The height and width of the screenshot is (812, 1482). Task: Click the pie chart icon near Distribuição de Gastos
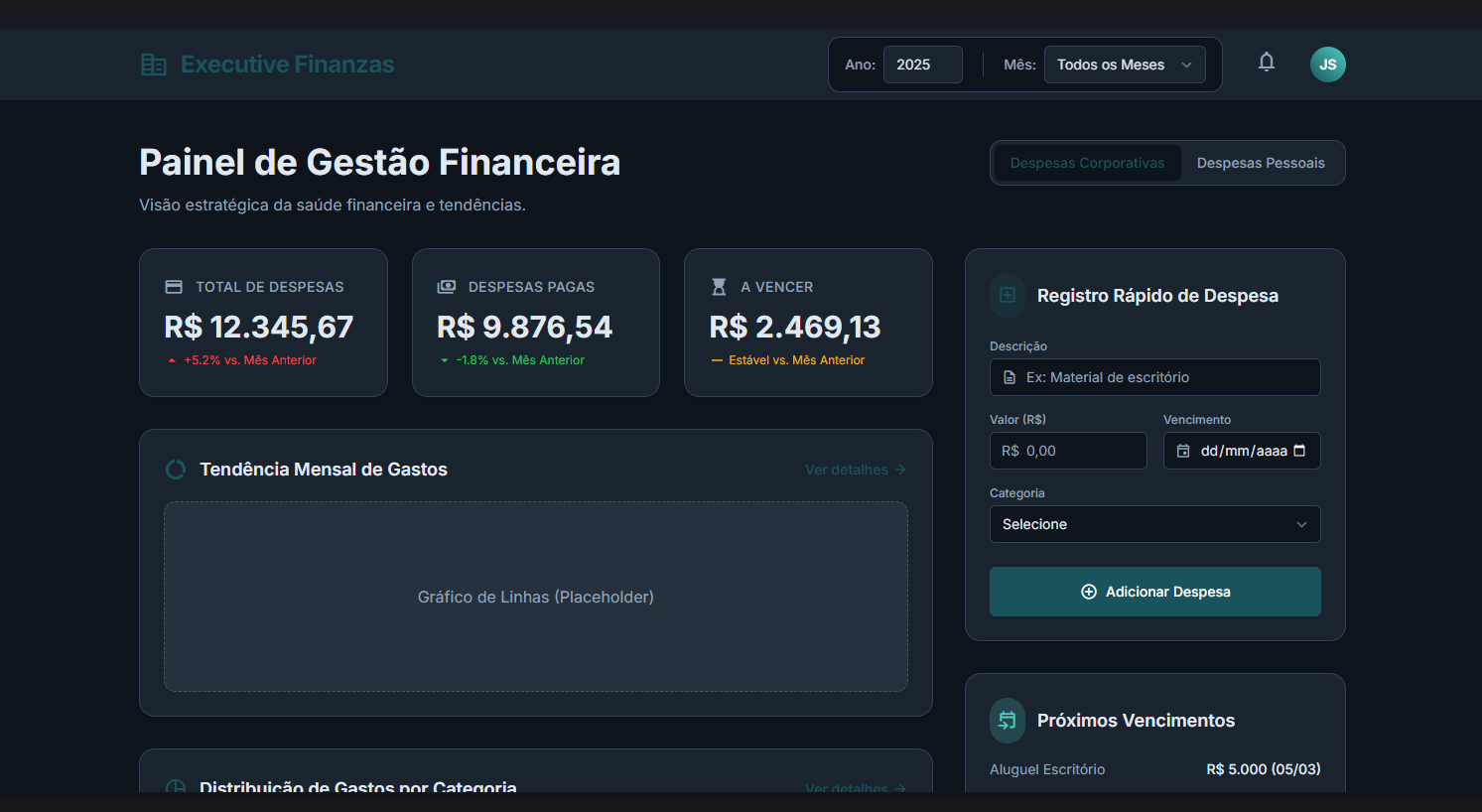[175, 787]
